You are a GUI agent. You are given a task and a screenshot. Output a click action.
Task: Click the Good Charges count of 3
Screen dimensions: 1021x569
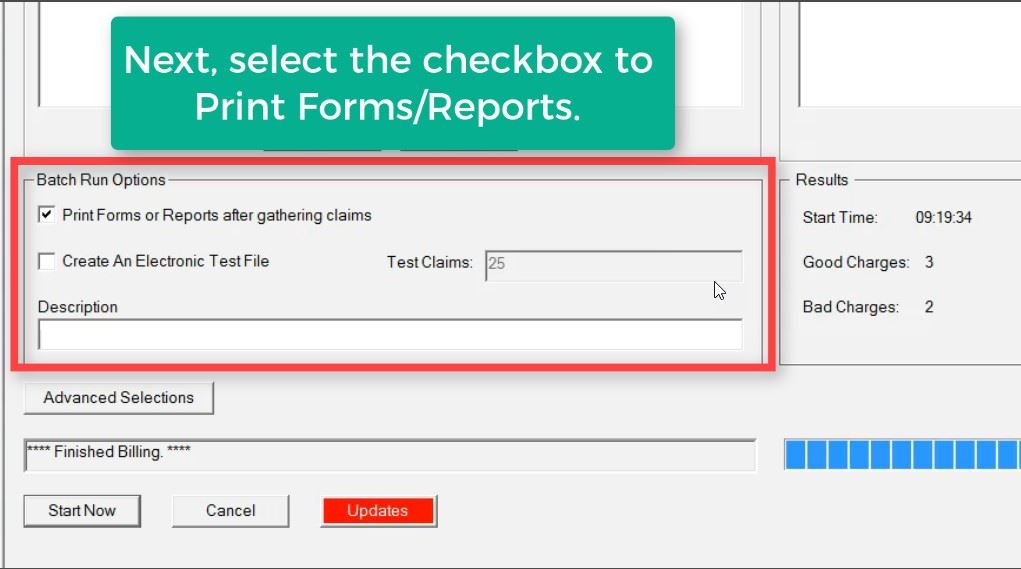929,263
